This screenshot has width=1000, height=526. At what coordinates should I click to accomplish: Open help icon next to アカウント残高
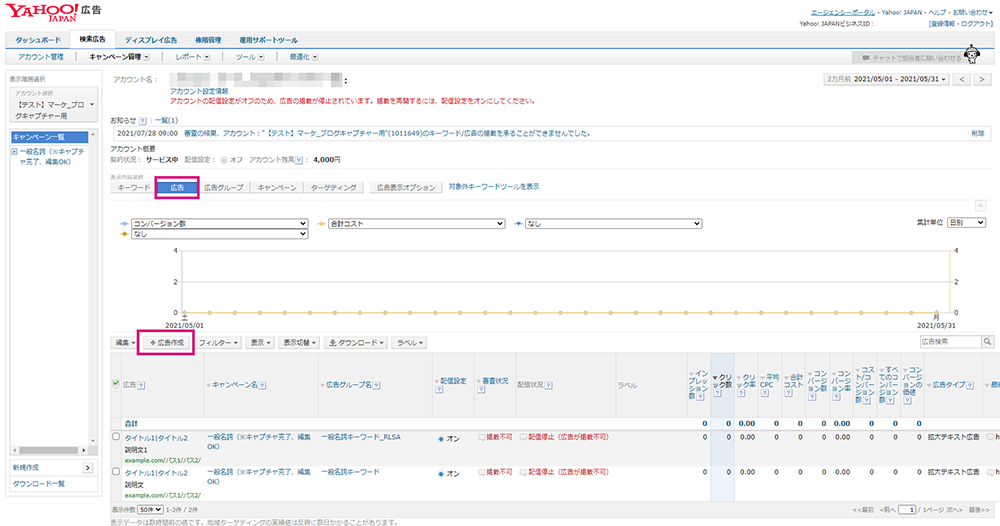point(298,160)
